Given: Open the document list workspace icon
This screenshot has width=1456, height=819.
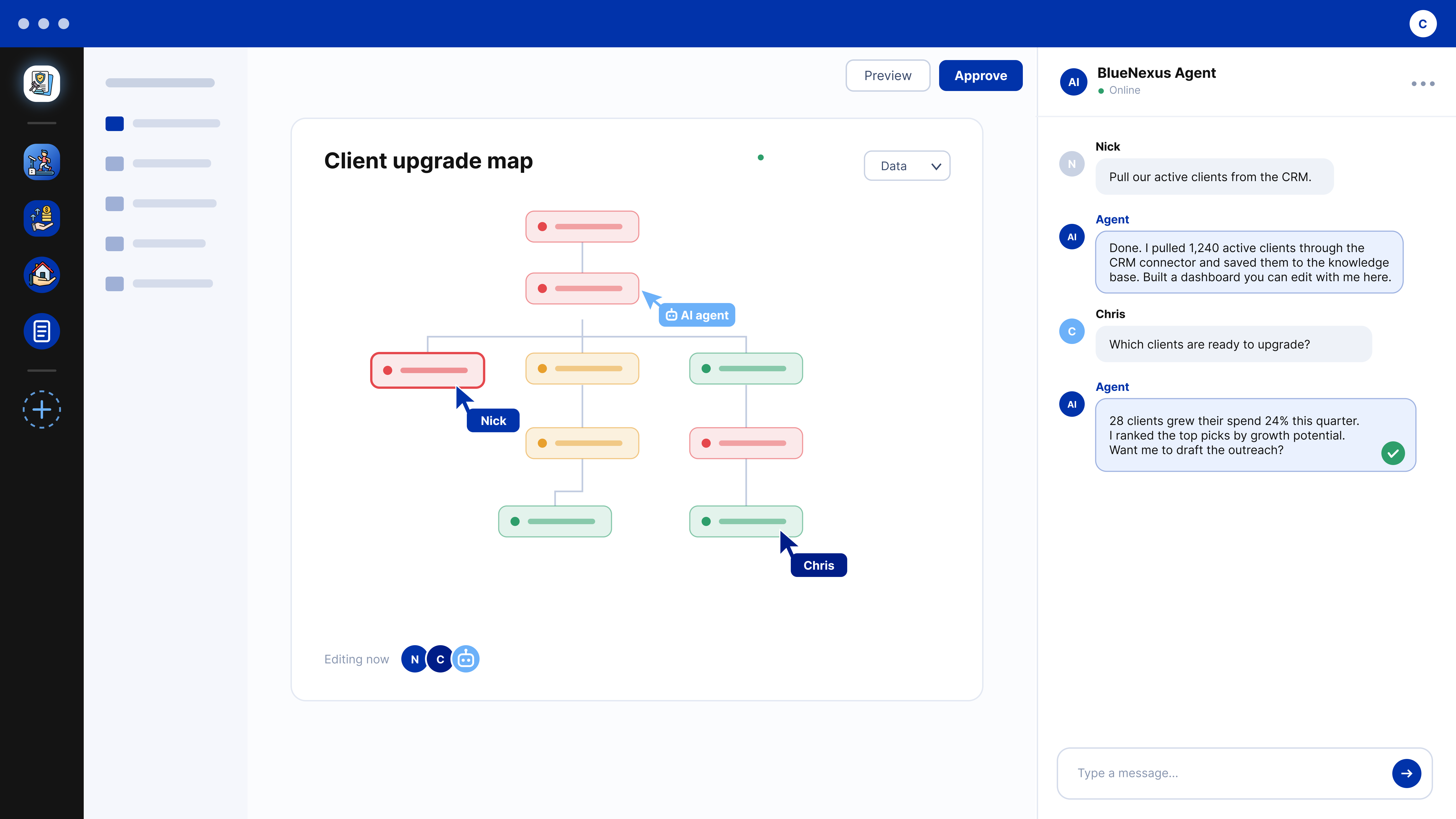Looking at the screenshot, I should (42, 331).
